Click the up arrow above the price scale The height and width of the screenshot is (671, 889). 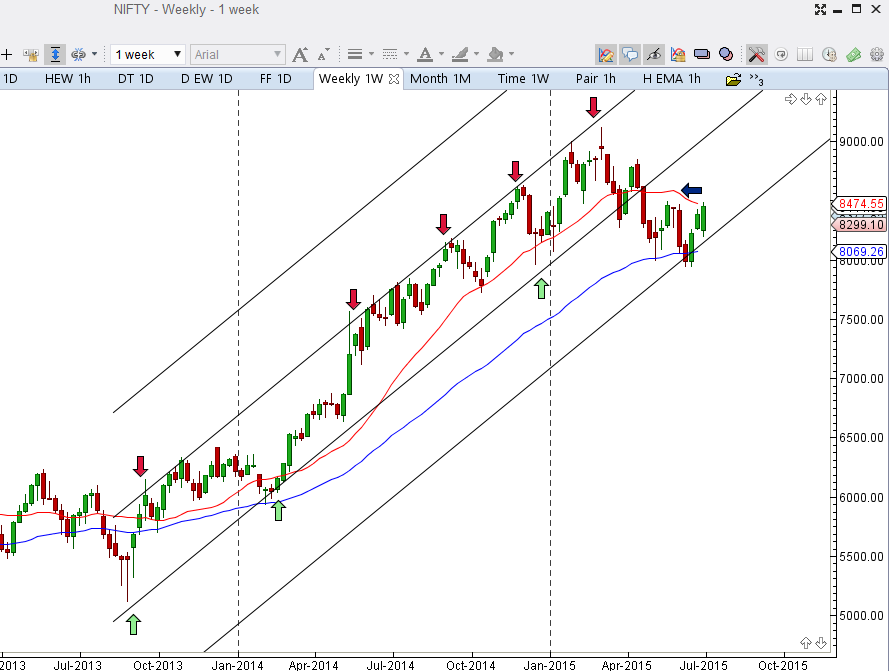coord(820,99)
